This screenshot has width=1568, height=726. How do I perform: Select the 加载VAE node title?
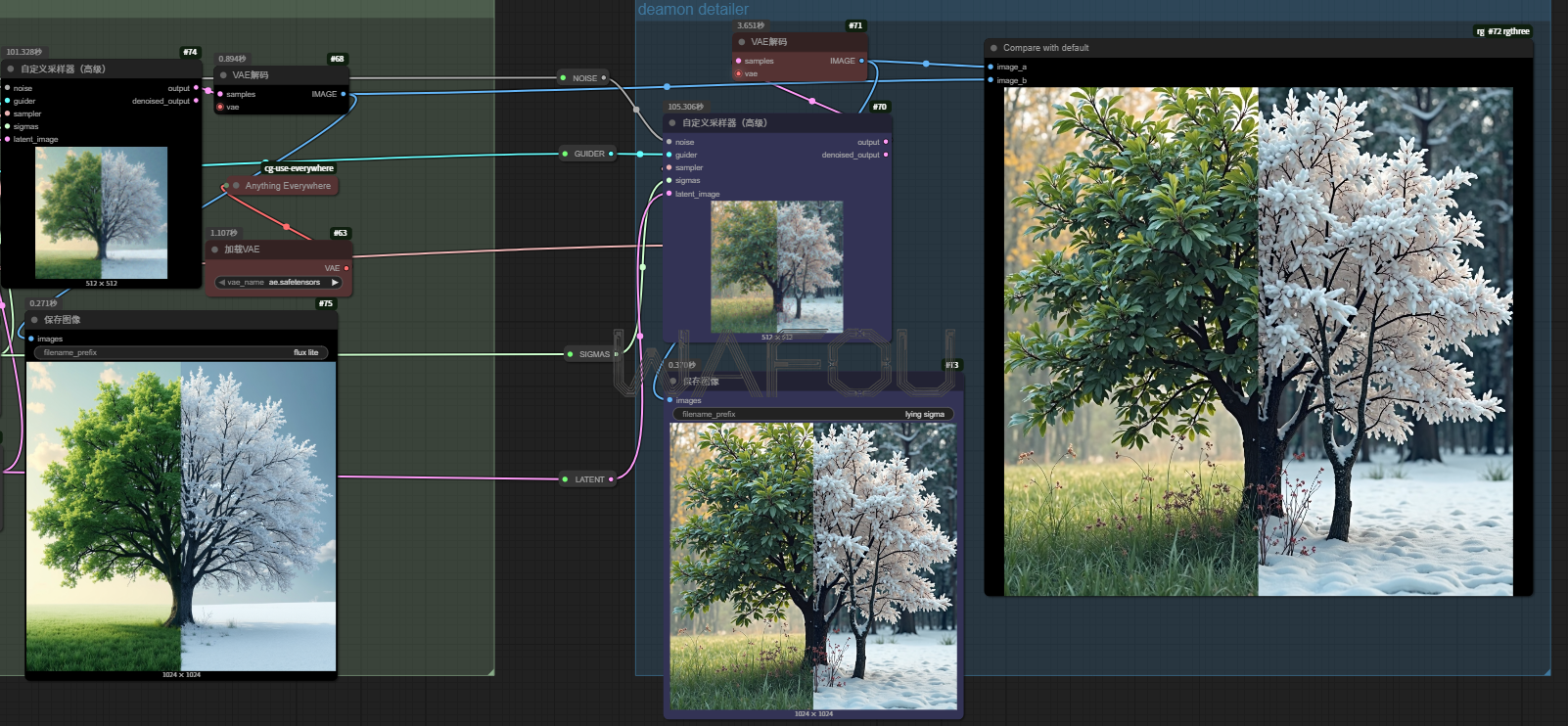click(242, 250)
